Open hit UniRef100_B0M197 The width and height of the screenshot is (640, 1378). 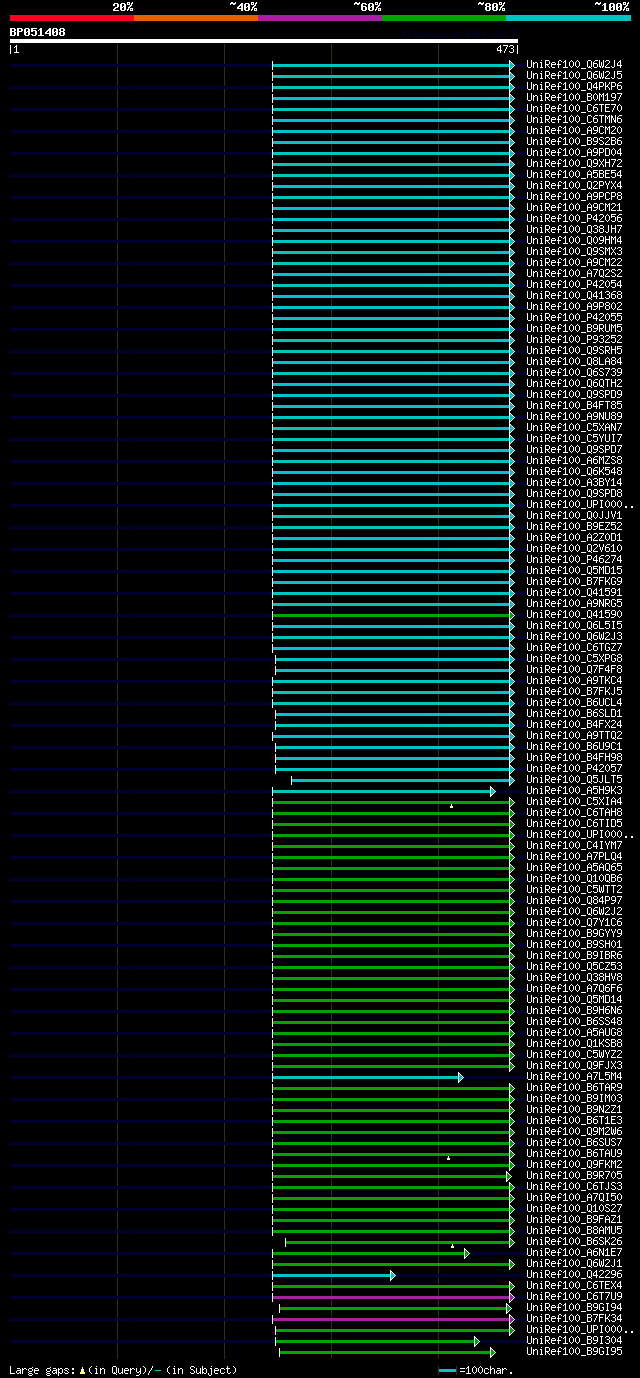[x=574, y=97]
